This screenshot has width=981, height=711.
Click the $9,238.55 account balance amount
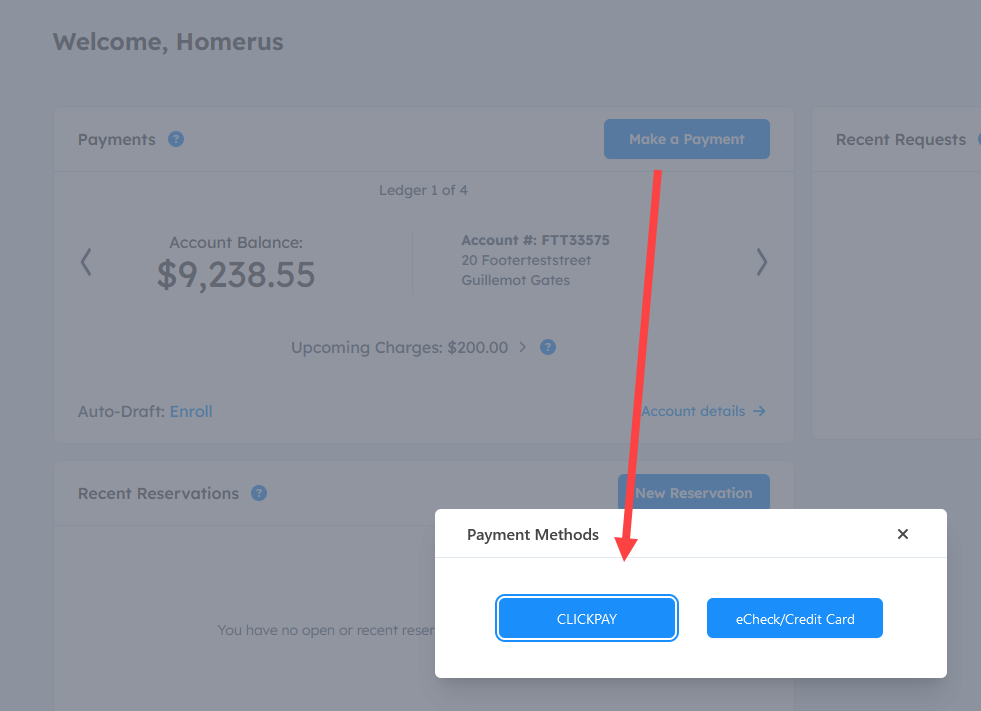click(236, 275)
